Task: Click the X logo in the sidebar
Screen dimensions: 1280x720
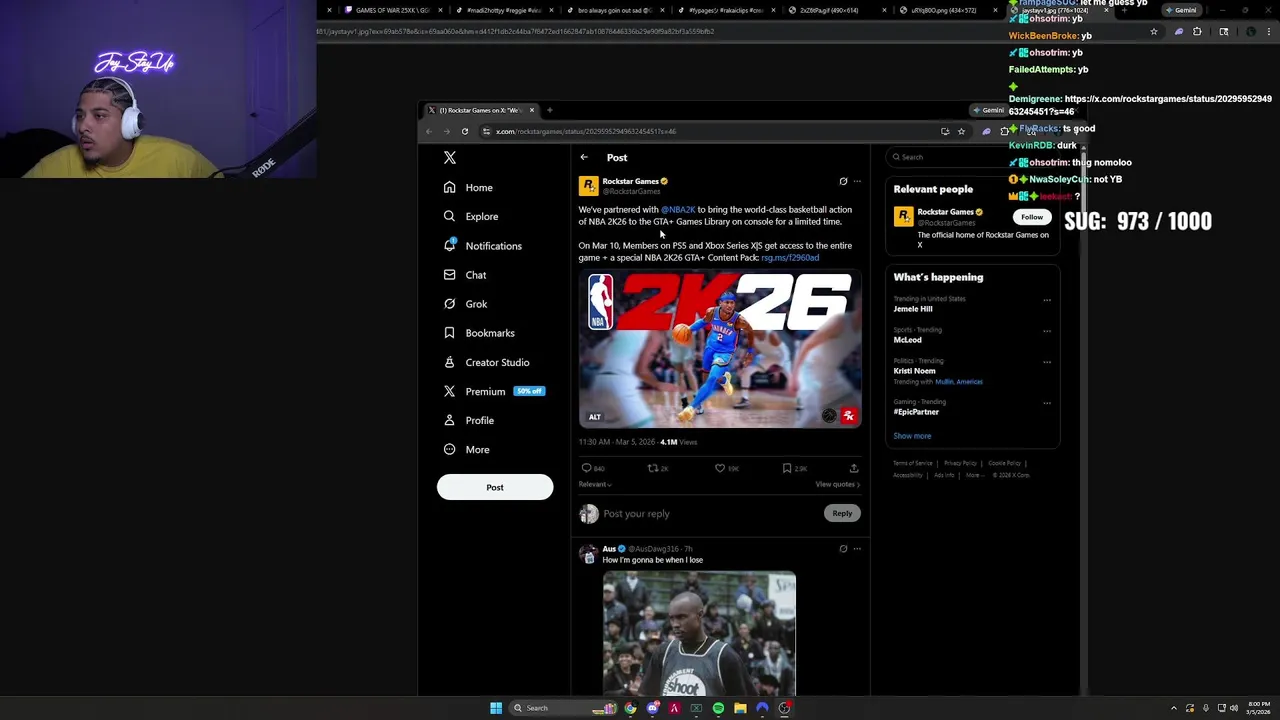Action: coord(450,158)
